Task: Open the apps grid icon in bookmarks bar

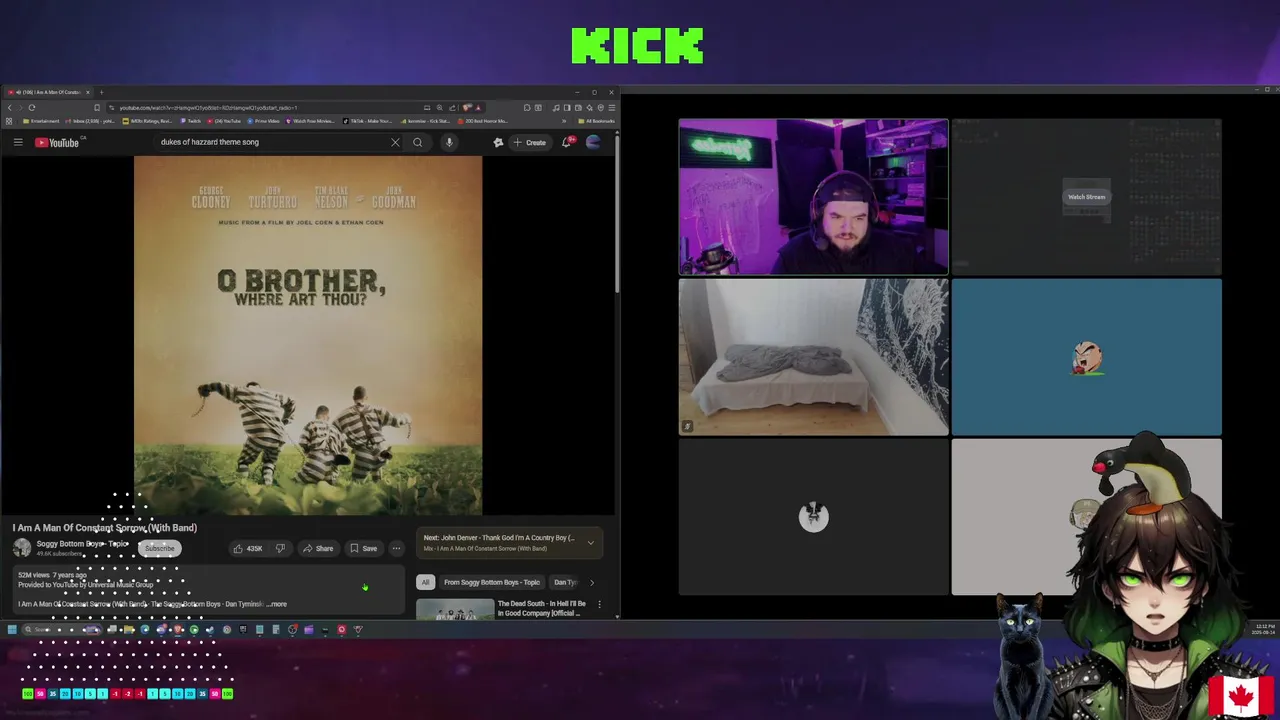Action: pyautogui.click(x=10, y=121)
